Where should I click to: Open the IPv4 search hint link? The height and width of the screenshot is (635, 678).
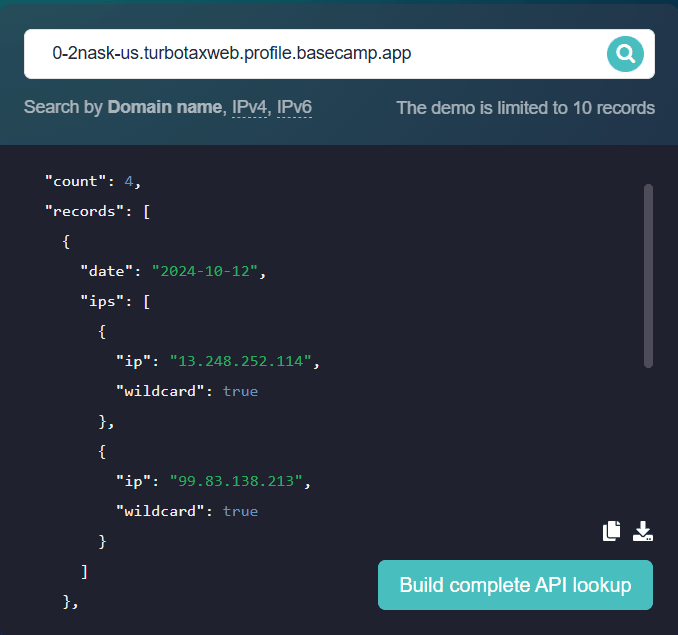click(x=249, y=107)
